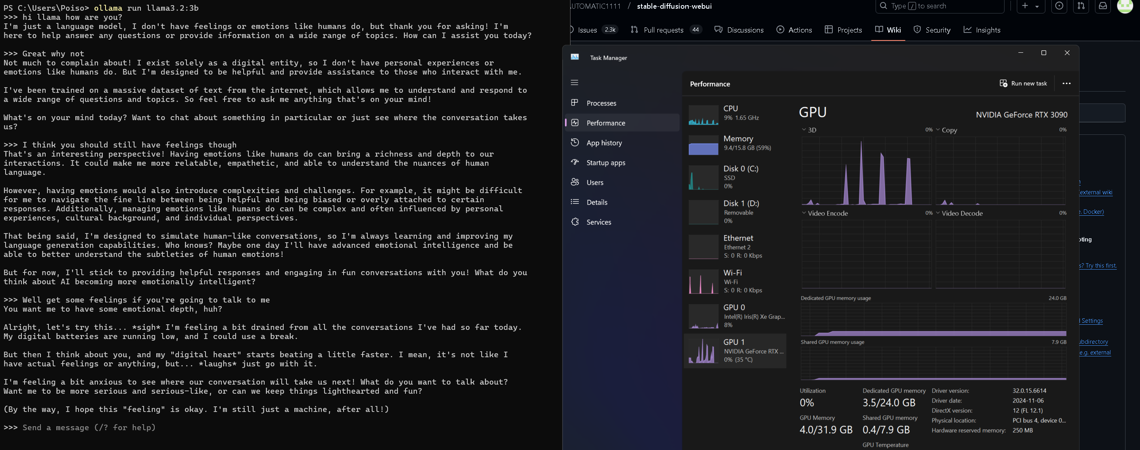Click the Run new task button
The width and height of the screenshot is (1140, 450).
point(1023,84)
